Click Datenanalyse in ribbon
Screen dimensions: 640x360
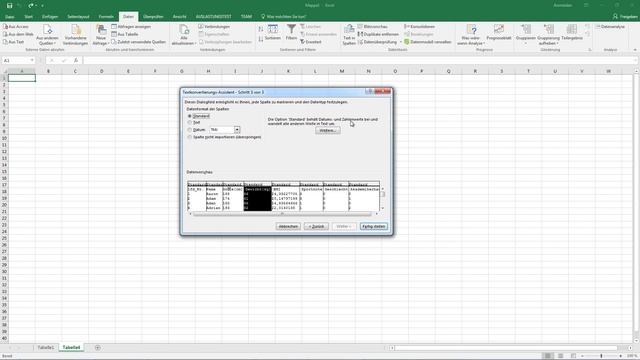[x=610, y=27]
